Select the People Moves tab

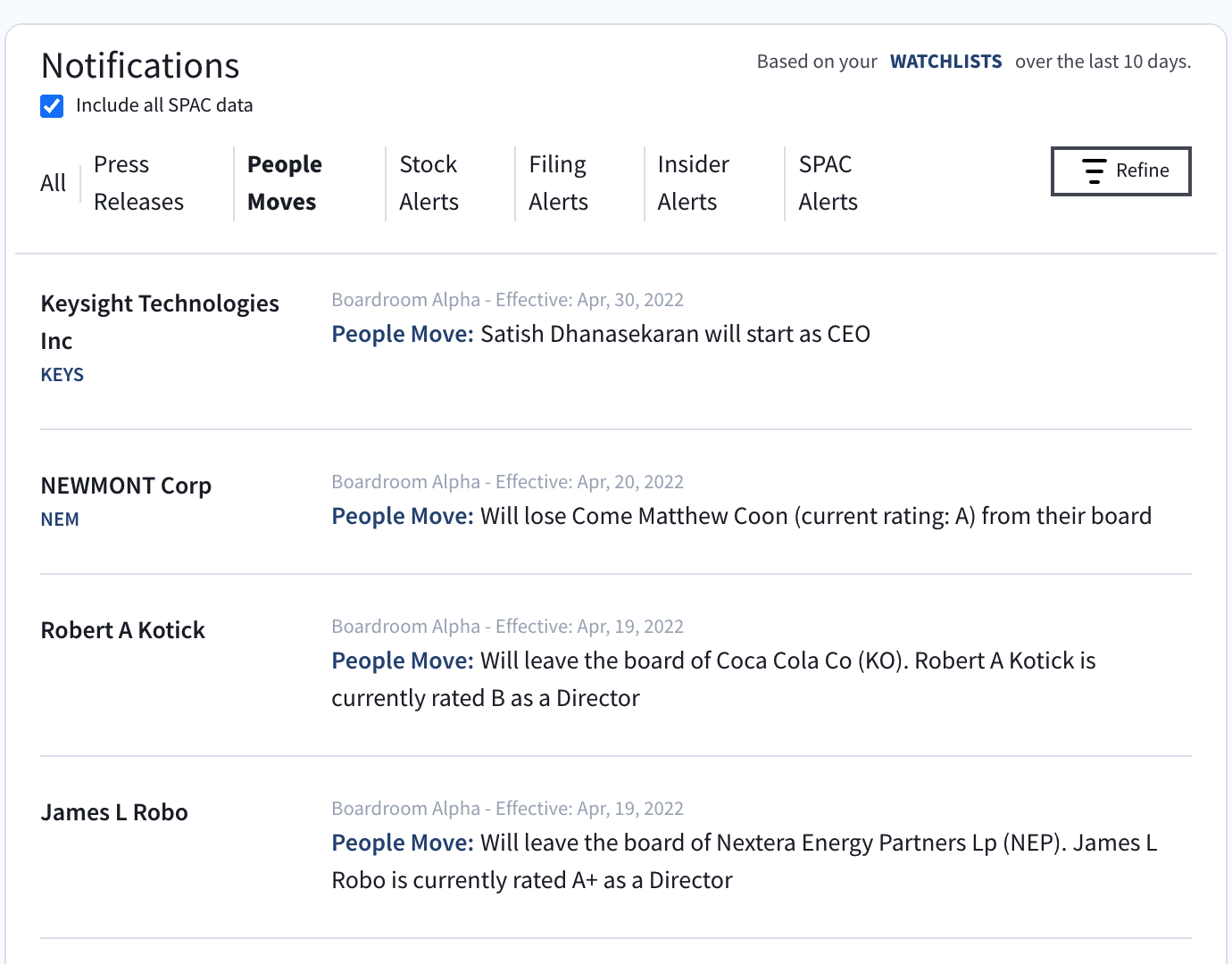(284, 183)
